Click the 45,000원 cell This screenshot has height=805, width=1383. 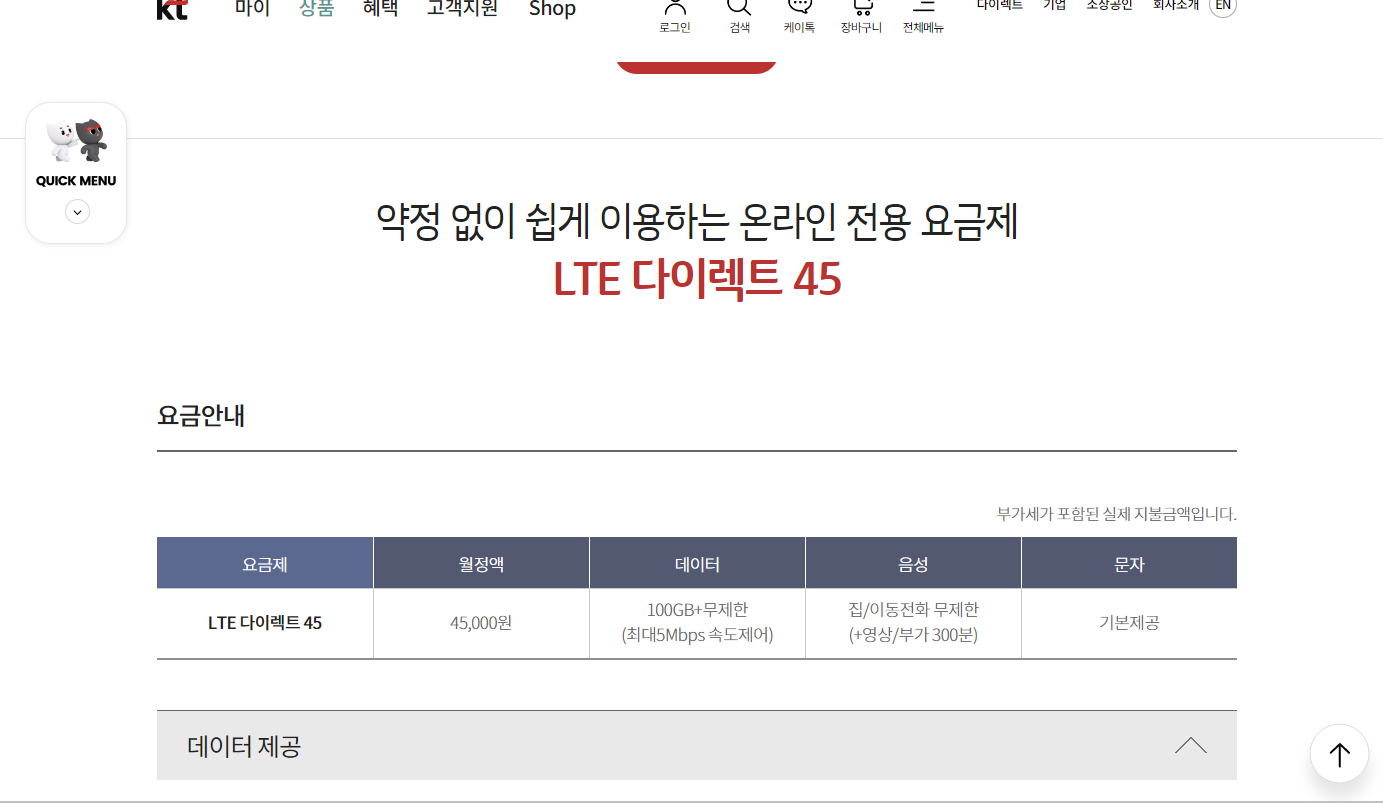[x=481, y=622]
